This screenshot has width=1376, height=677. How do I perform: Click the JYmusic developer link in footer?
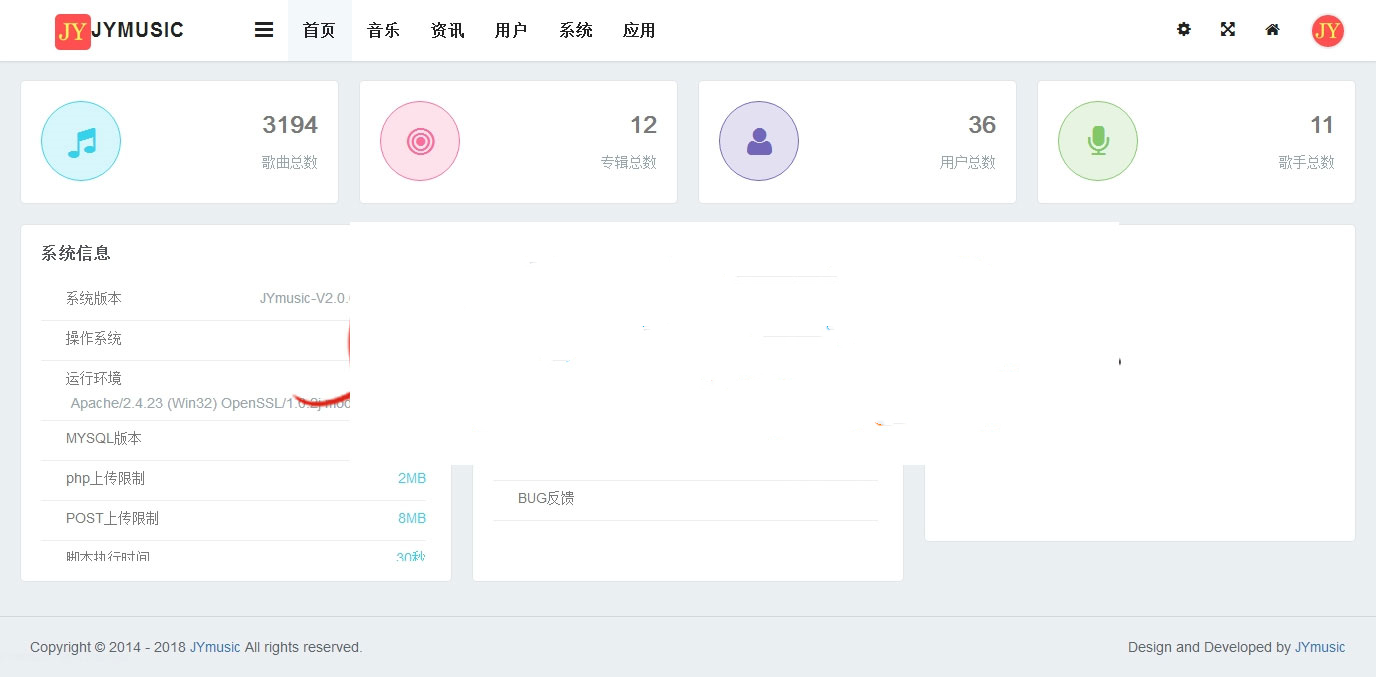pos(1319,647)
